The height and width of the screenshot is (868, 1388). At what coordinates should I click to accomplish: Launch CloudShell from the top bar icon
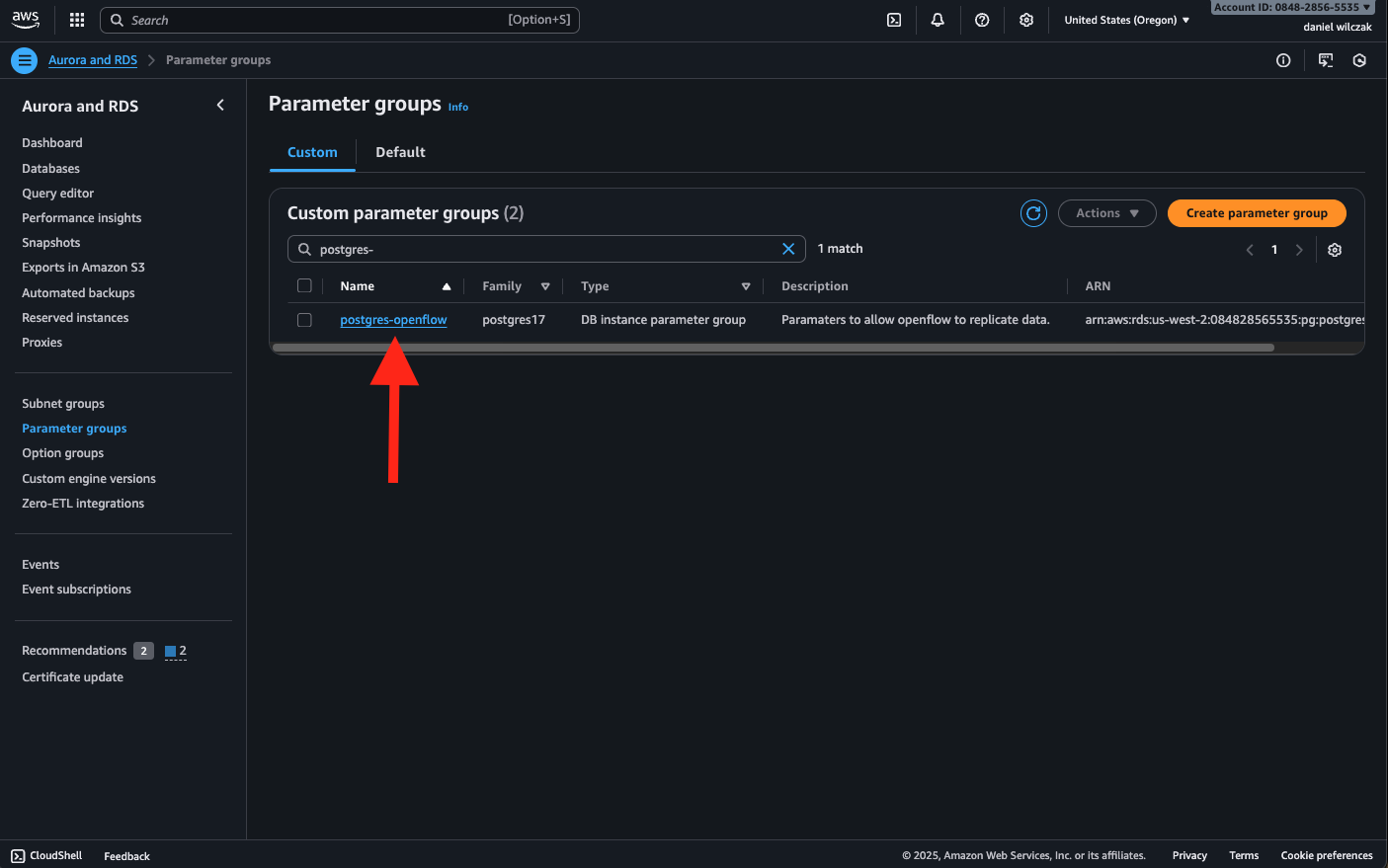point(894,20)
